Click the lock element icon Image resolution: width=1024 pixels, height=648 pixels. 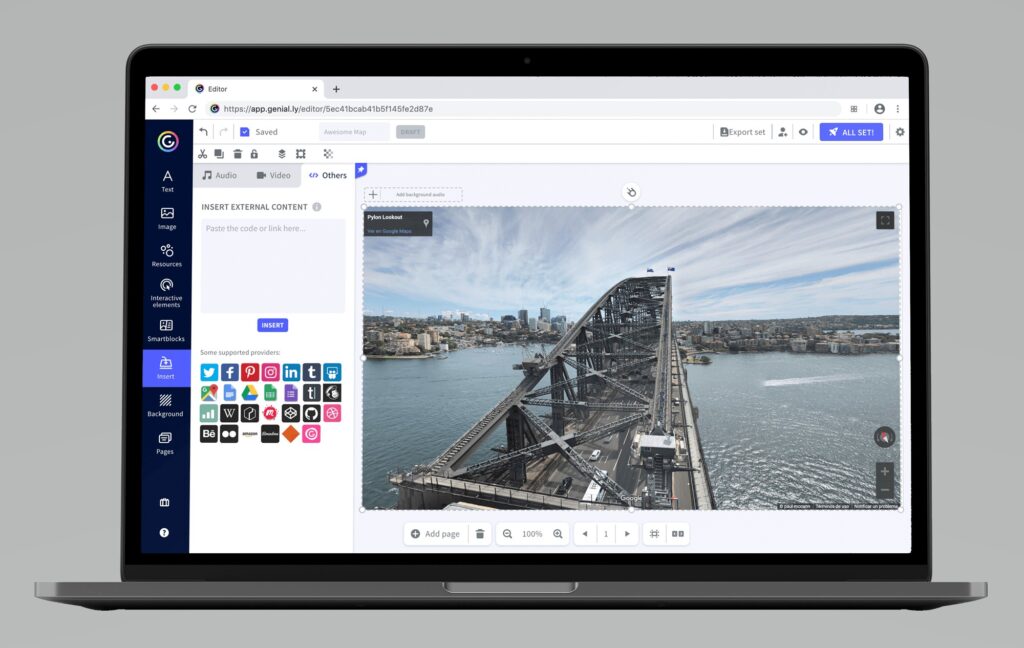point(254,154)
